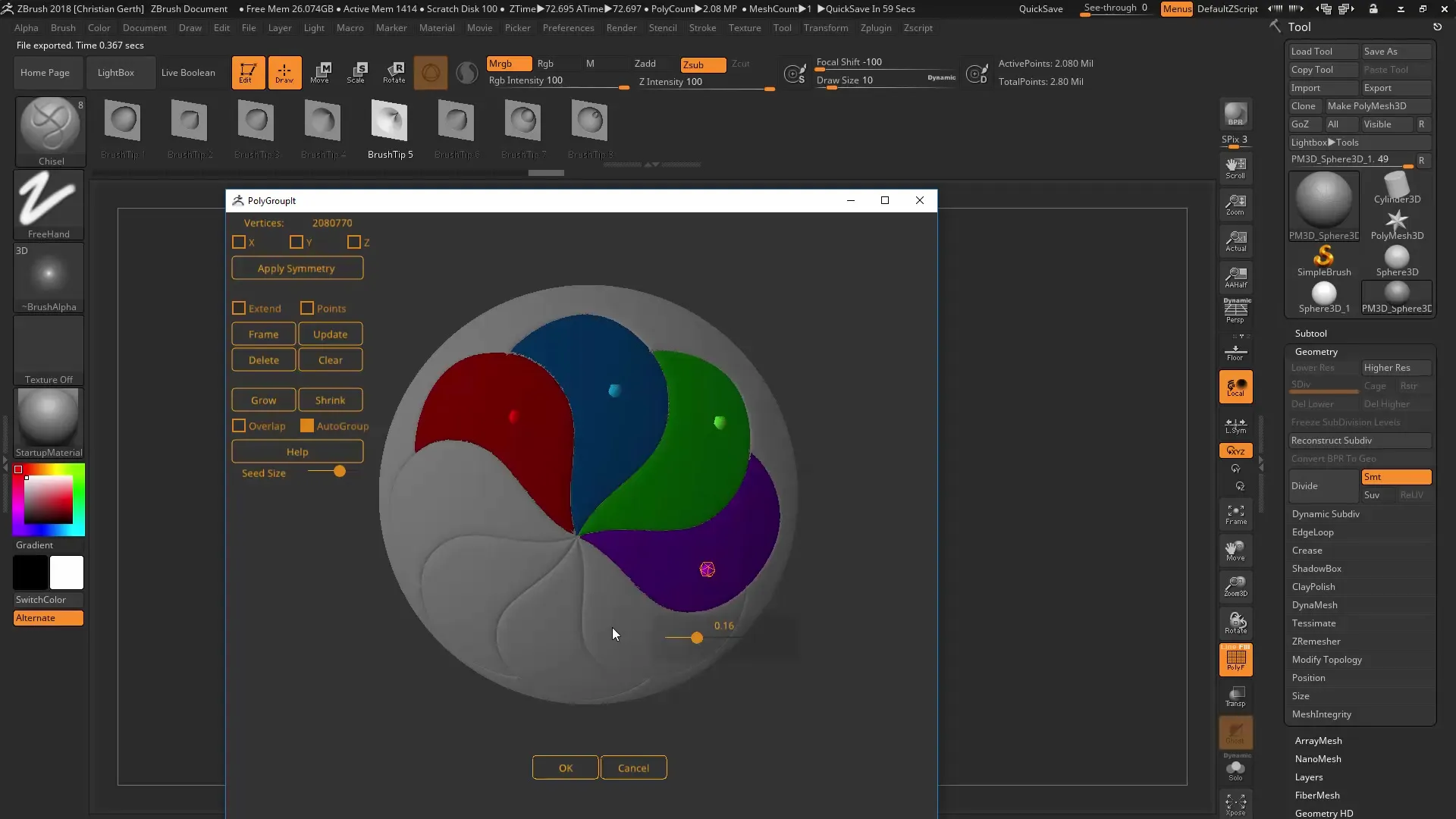Click the Xpose icon
This screenshot has width=1456, height=819.
pos(1235,805)
